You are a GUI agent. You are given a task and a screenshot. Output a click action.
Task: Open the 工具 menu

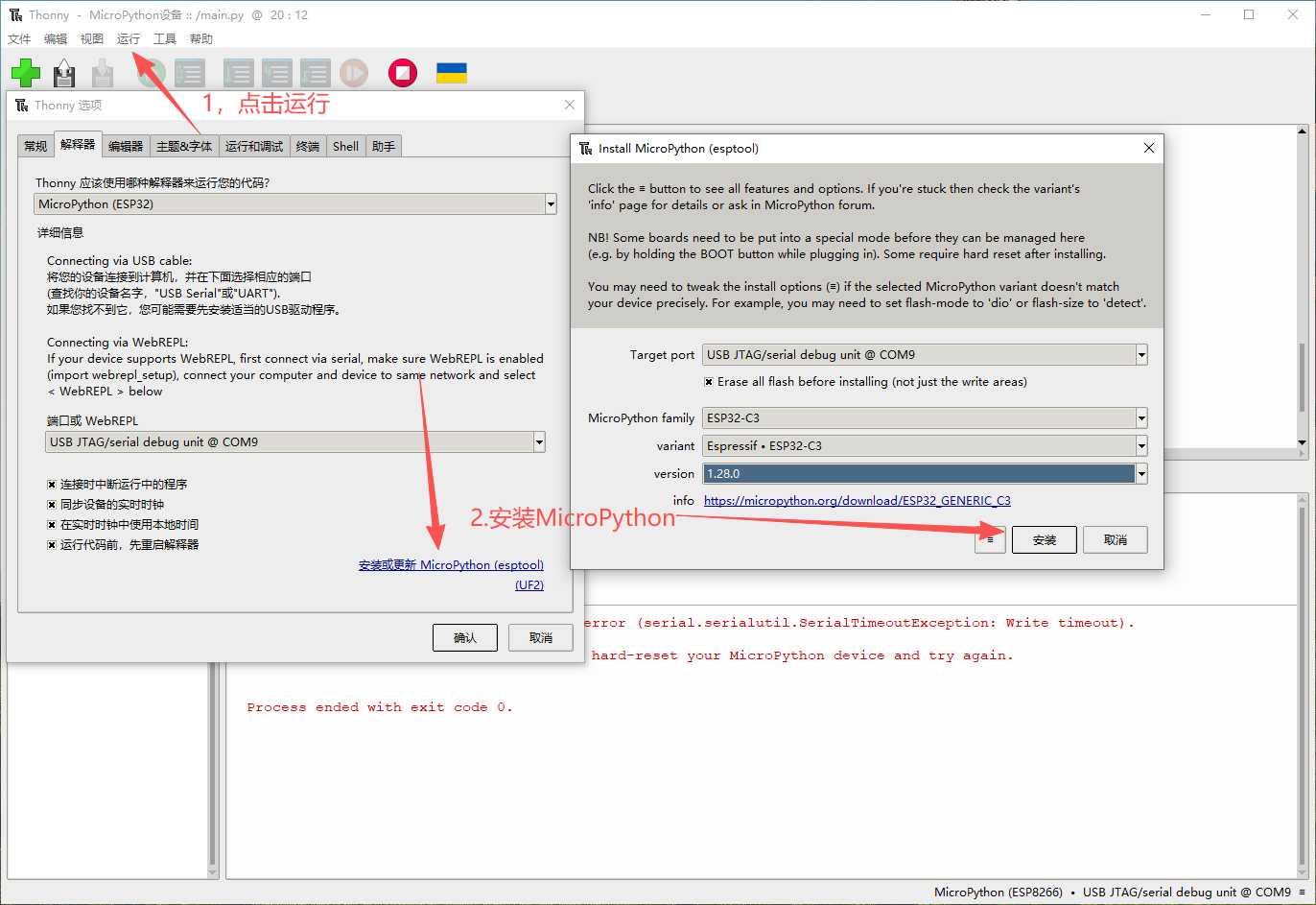click(x=165, y=39)
